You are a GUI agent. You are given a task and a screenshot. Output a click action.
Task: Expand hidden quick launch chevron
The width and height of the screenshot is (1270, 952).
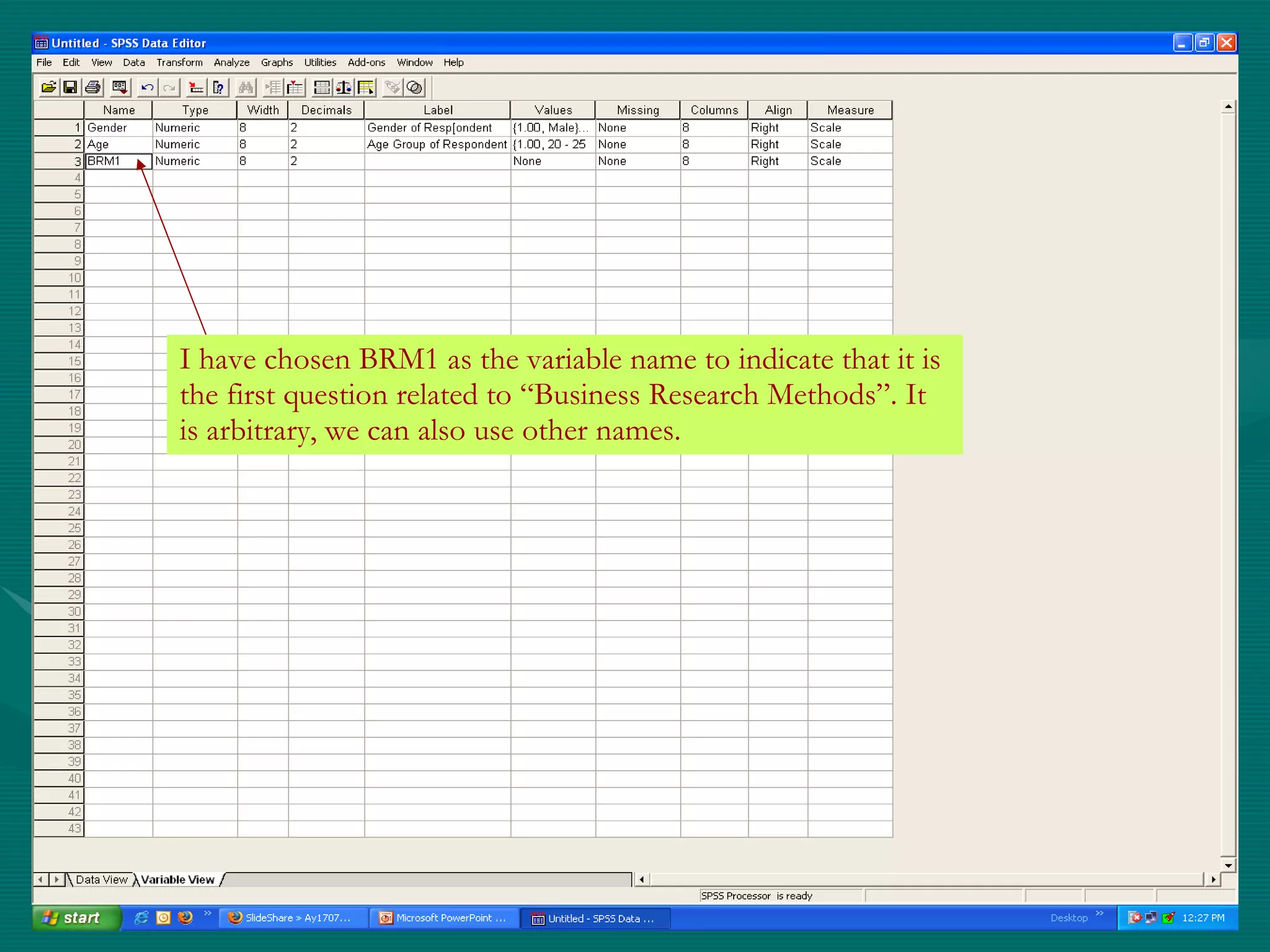pyautogui.click(x=208, y=913)
